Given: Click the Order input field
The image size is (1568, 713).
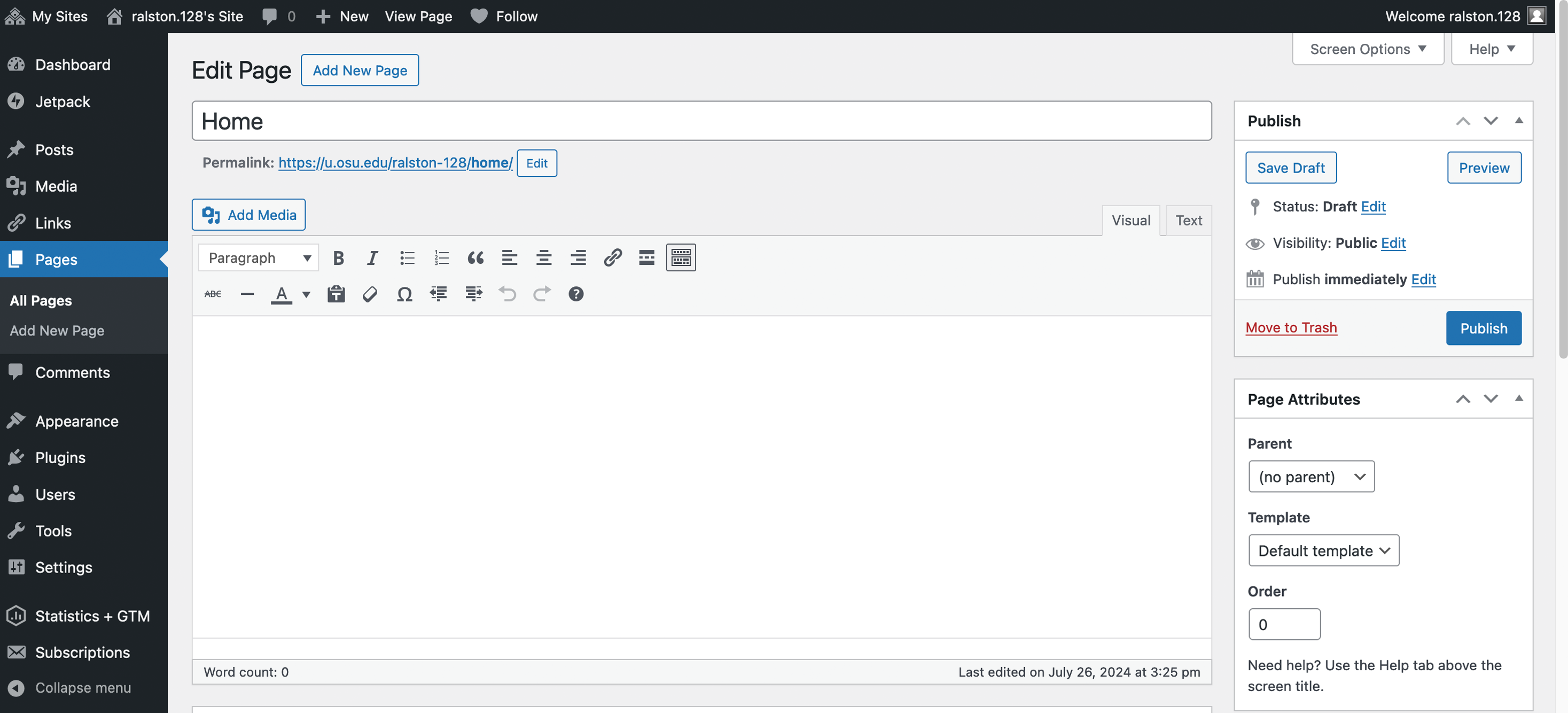Looking at the screenshot, I should pos(1284,623).
